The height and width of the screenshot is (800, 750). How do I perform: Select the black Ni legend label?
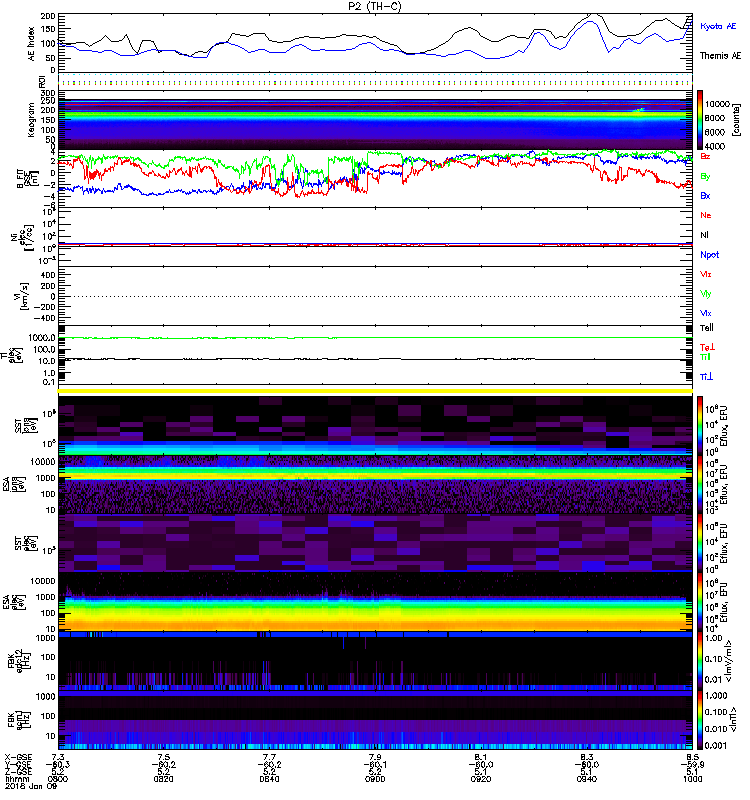[x=704, y=235]
